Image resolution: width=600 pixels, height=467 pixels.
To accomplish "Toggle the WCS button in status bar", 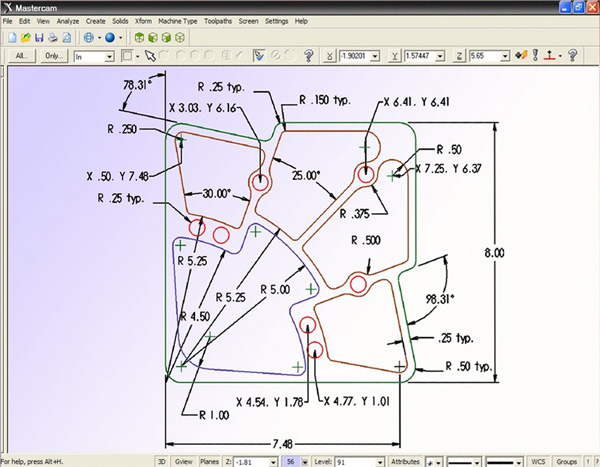I will click(538, 461).
